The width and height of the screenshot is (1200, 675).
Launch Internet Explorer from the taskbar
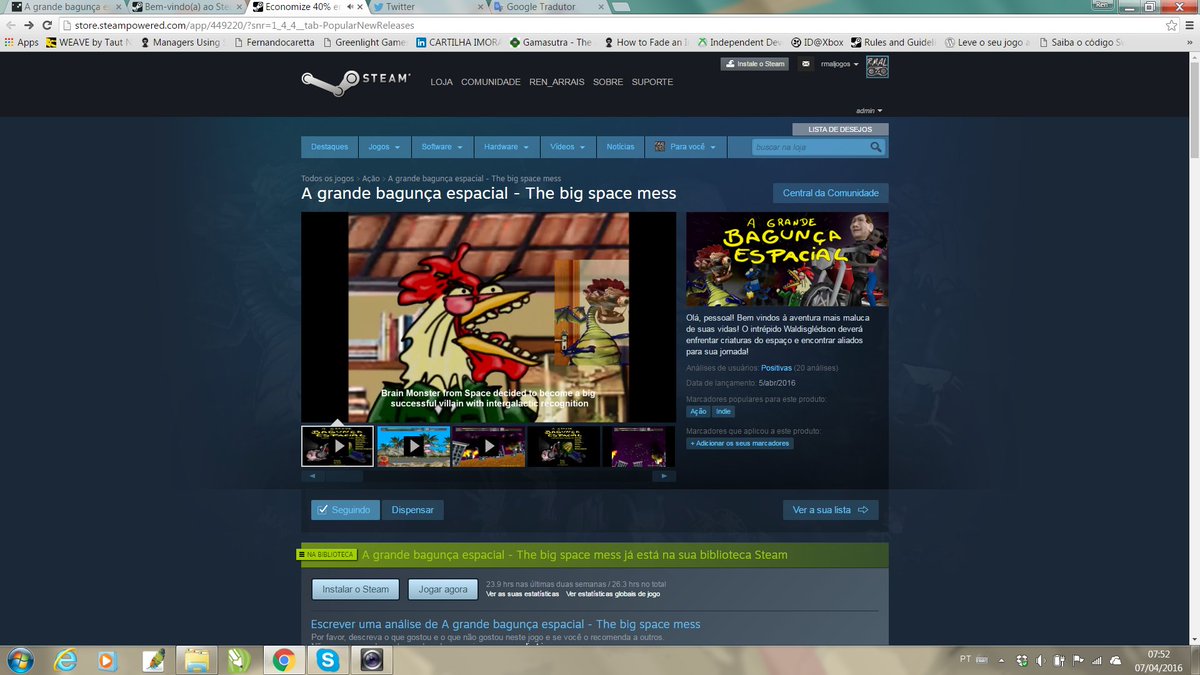pyautogui.click(x=66, y=660)
